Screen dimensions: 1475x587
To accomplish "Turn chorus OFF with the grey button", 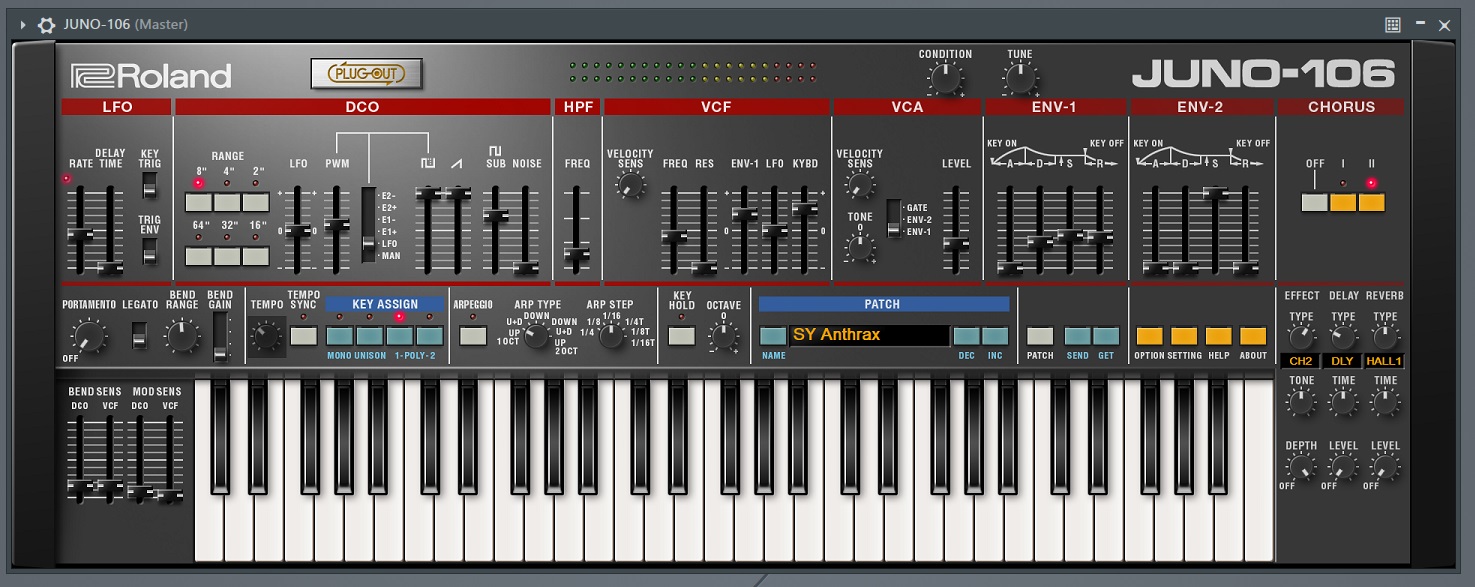I will [x=1314, y=202].
